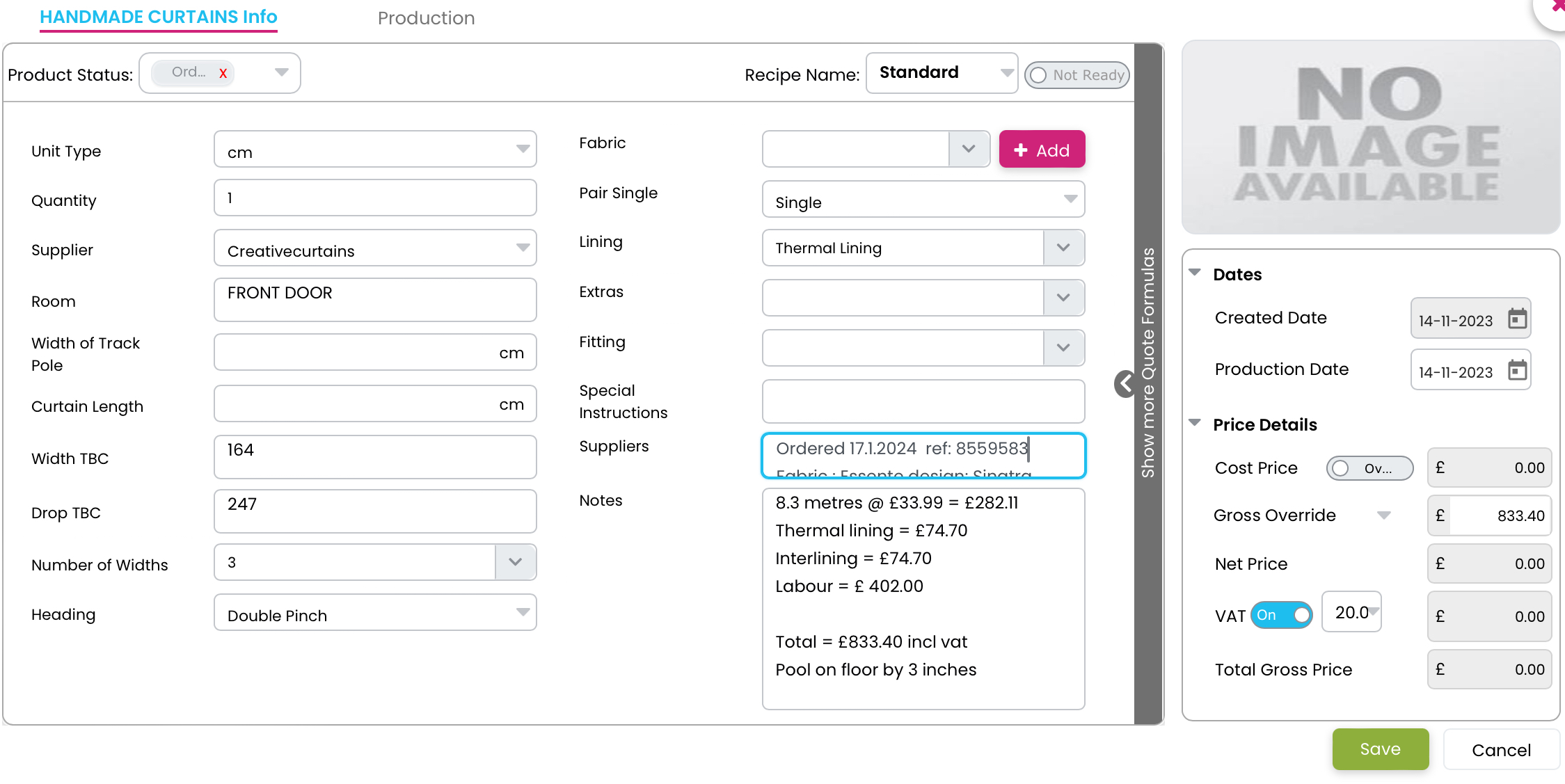This screenshot has width=1565, height=784.
Task: Click the No Image Available placeholder
Action: pos(1369,137)
